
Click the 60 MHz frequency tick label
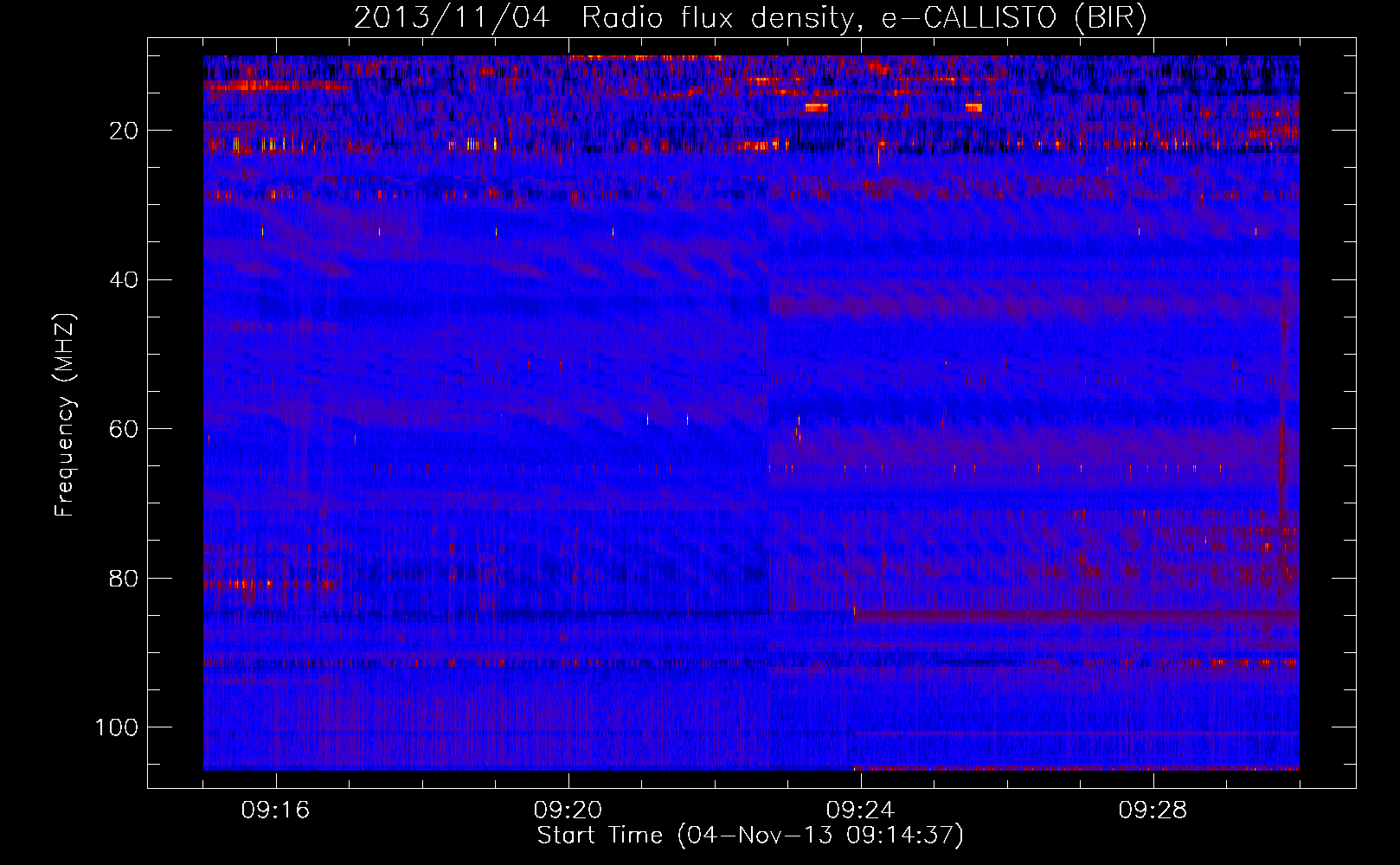125,429
